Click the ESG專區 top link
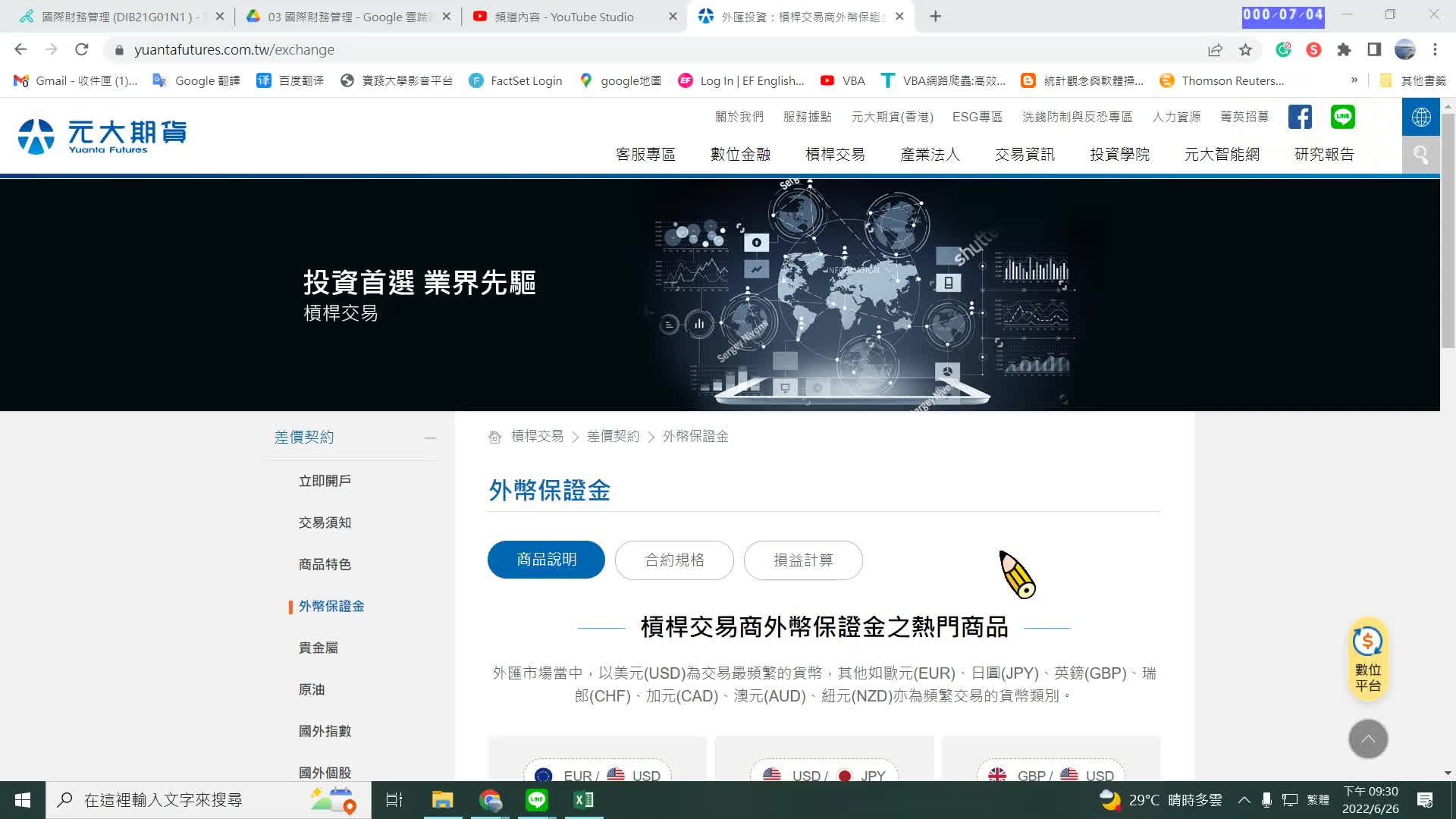This screenshot has width=1456, height=819. pos(977,117)
